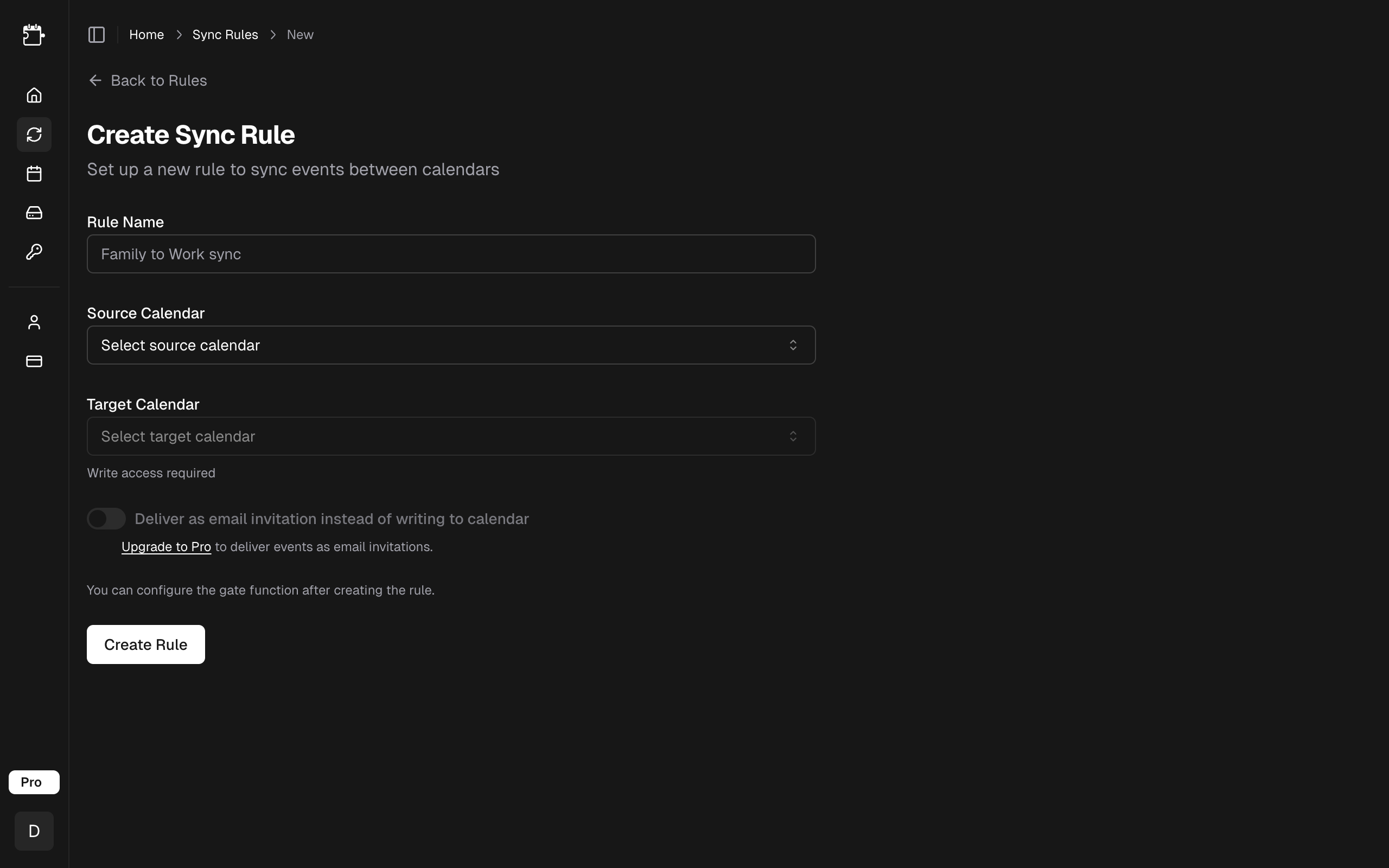Screen dimensions: 1389x868
Task: Navigate to Sync Rules breadcrumb
Action: point(225,34)
